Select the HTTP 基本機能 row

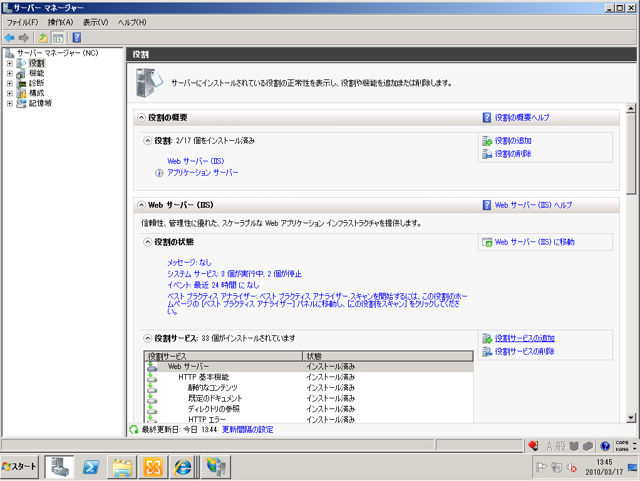[x=309, y=377]
